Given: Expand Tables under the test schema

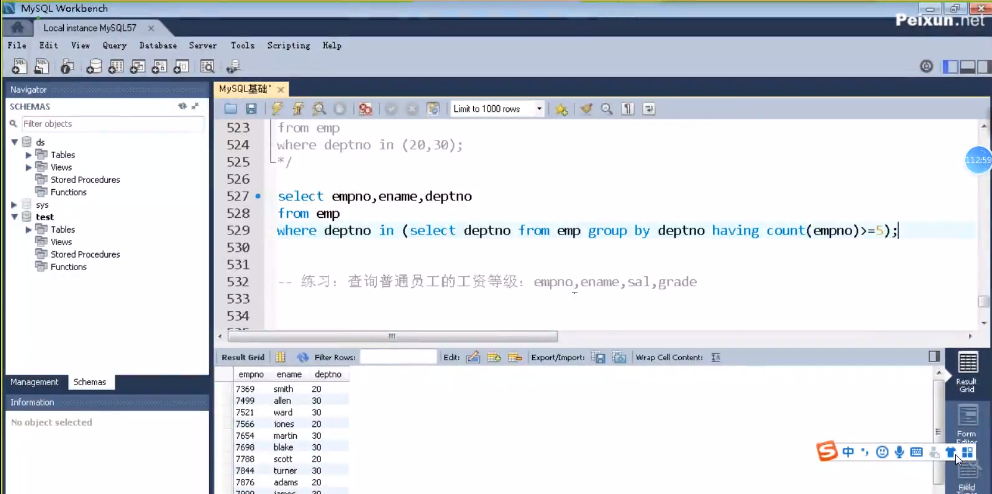Looking at the screenshot, I should tap(29, 230).
